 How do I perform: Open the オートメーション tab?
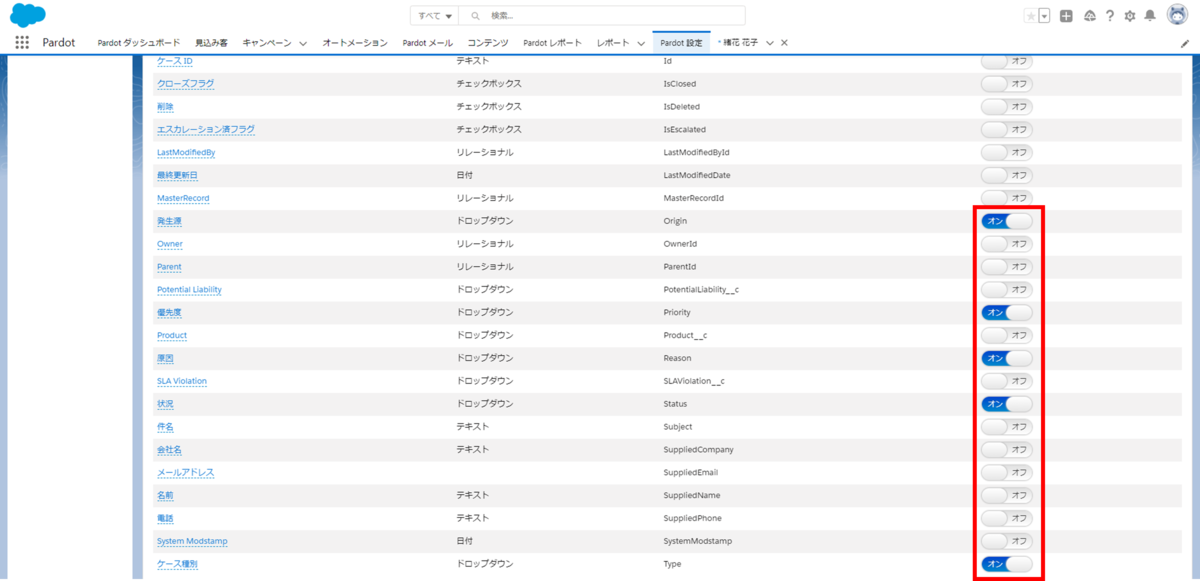[355, 43]
